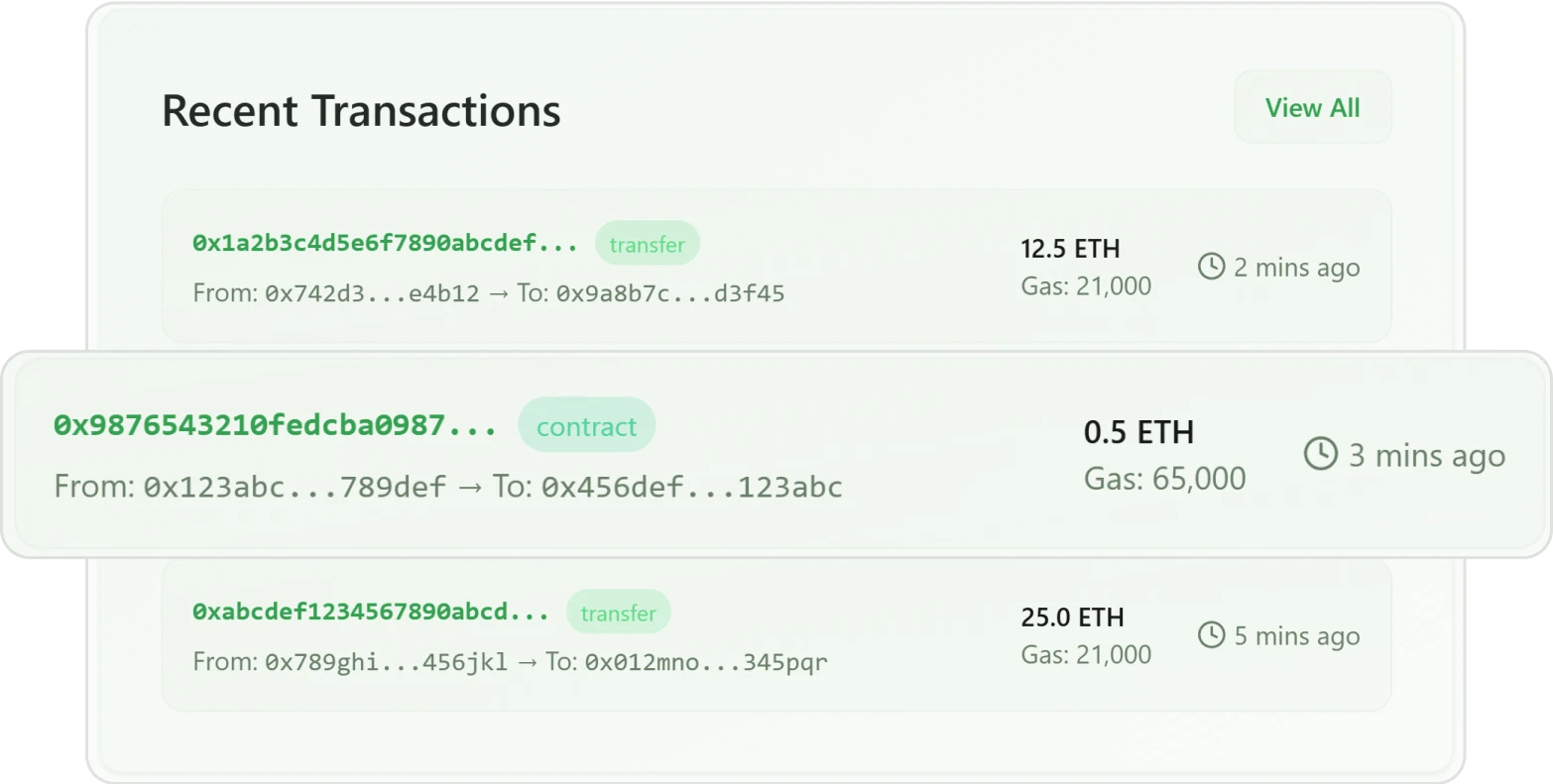Click the 25.0 ETH amount
The height and width of the screenshot is (784, 1553).
click(1072, 616)
